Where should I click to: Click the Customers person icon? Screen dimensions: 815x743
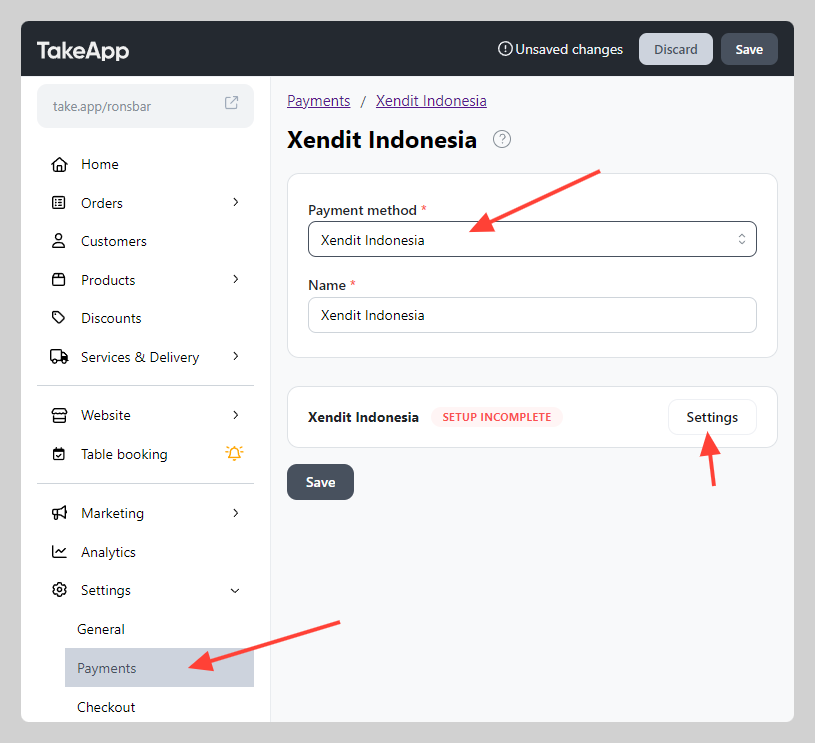[x=59, y=241]
